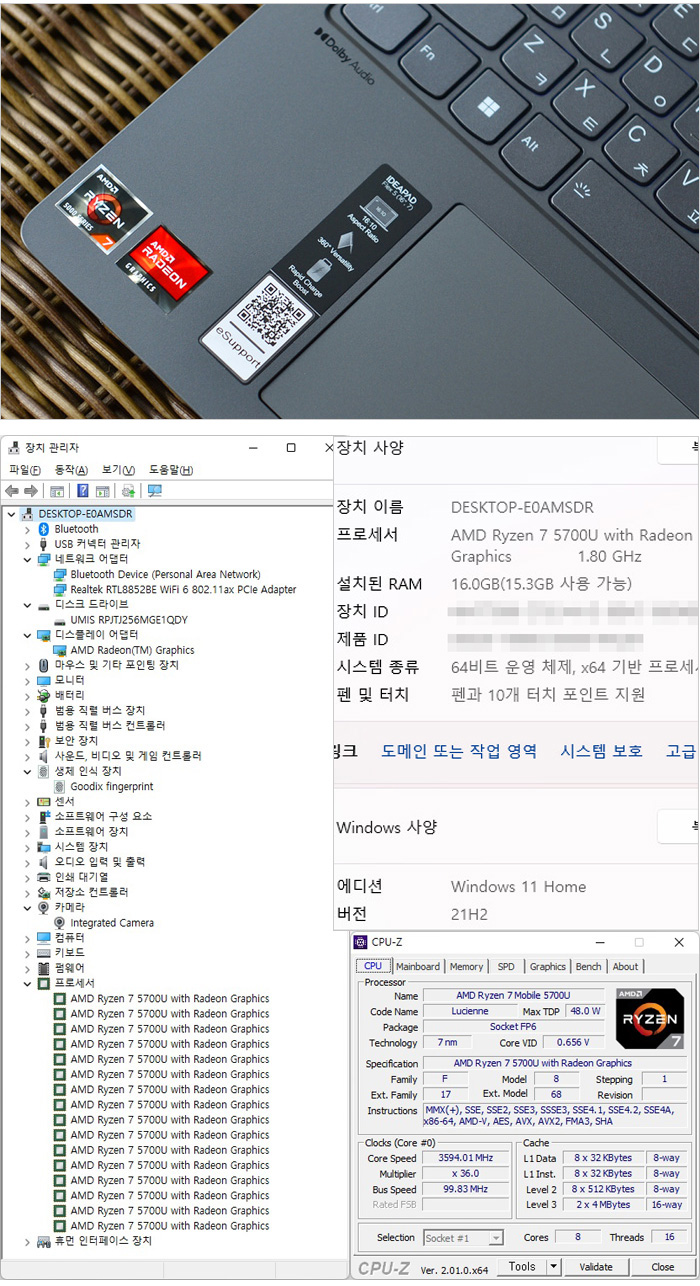Click the battery icon beside 배터리
Viewport: 700px width, 1286px height.
click(x=43, y=695)
